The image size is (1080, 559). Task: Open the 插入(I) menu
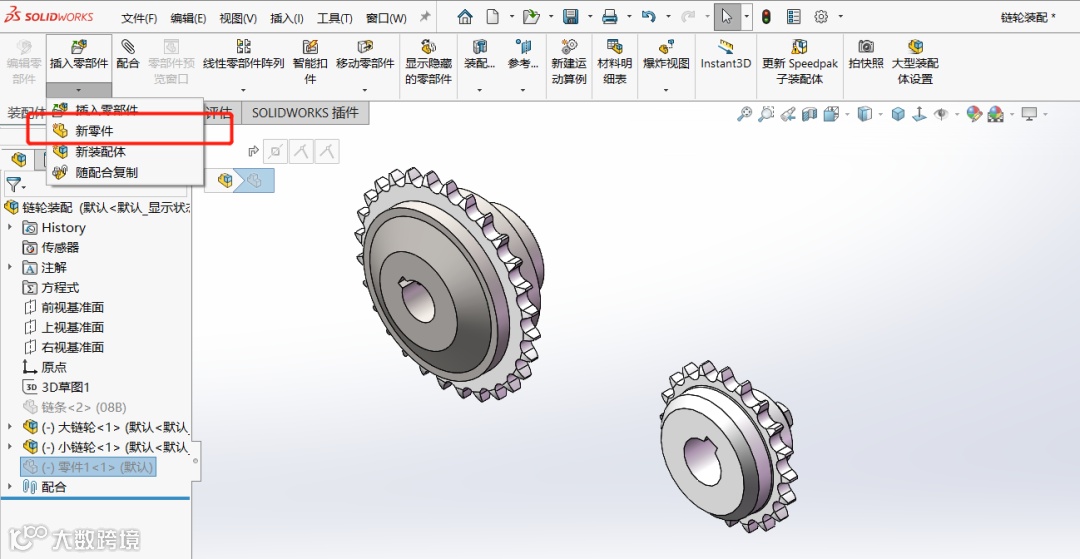click(287, 18)
